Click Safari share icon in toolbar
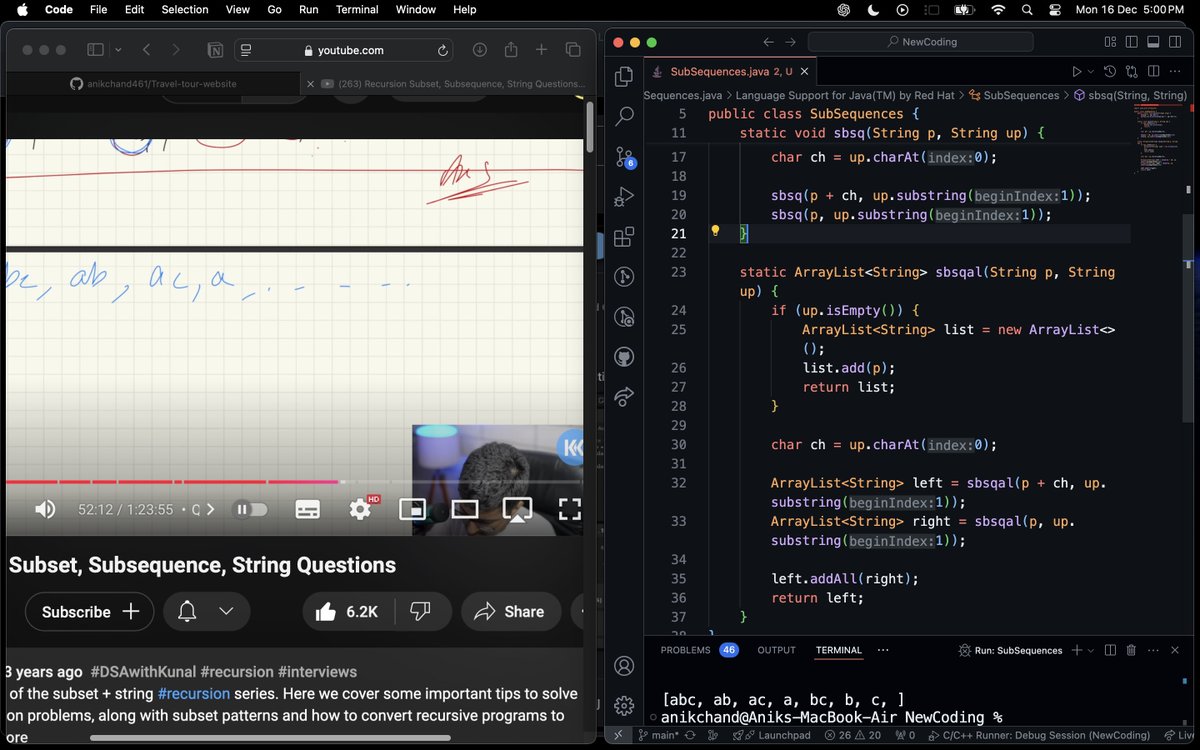Image resolution: width=1200 pixels, height=750 pixels. coord(510,50)
